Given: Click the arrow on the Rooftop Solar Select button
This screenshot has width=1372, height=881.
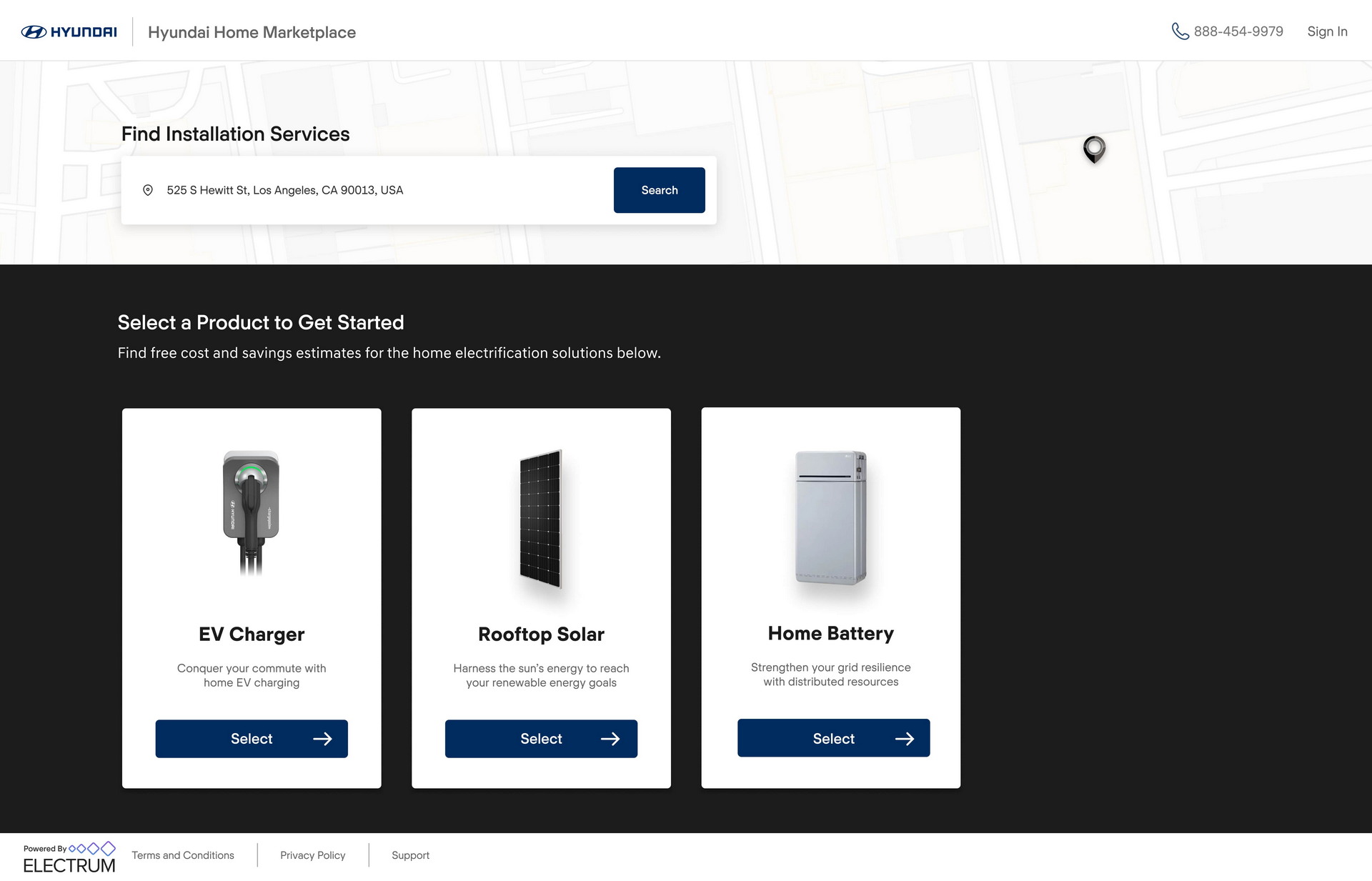Looking at the screenshot, I should [x=610, y=739].
